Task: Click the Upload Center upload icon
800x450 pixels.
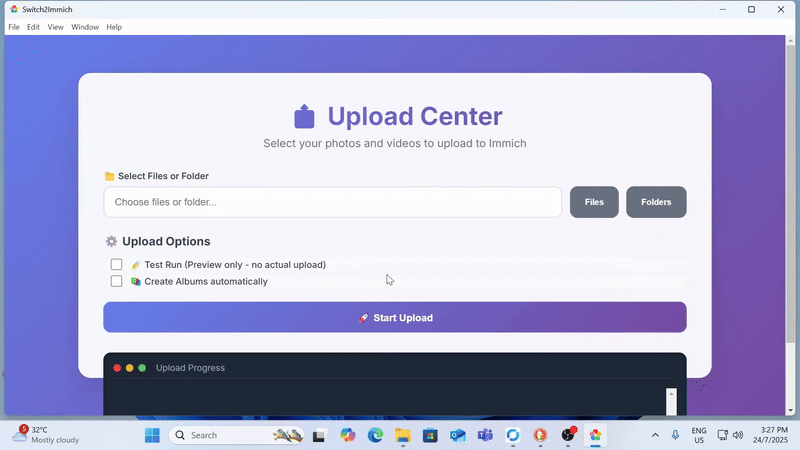Action: click(305, 116)
